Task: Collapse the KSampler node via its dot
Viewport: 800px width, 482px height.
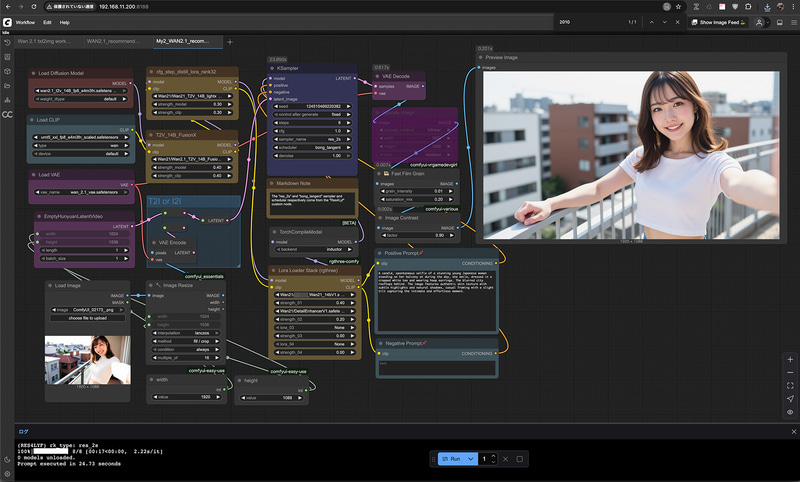Action: (x=272, y=68)
